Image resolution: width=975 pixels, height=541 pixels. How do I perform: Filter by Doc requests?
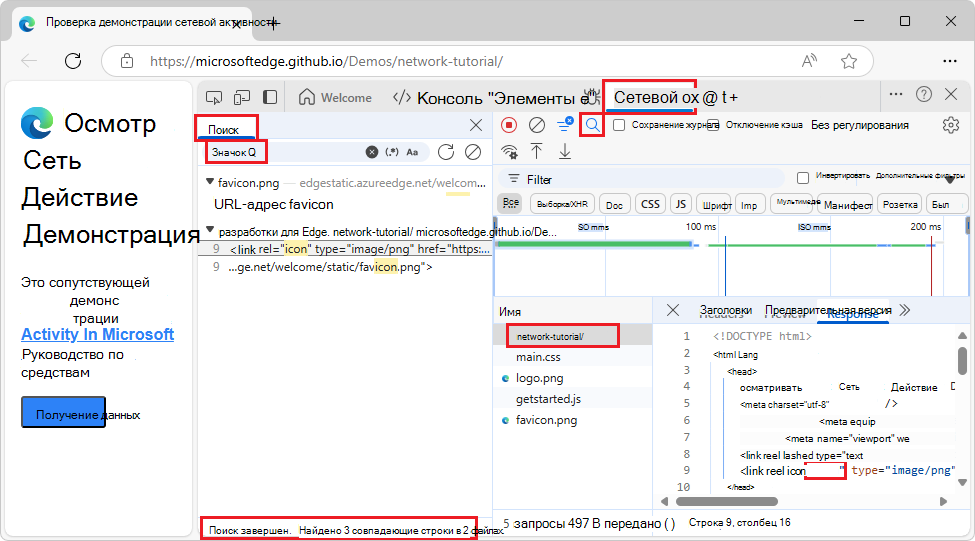tap(614, 204)
